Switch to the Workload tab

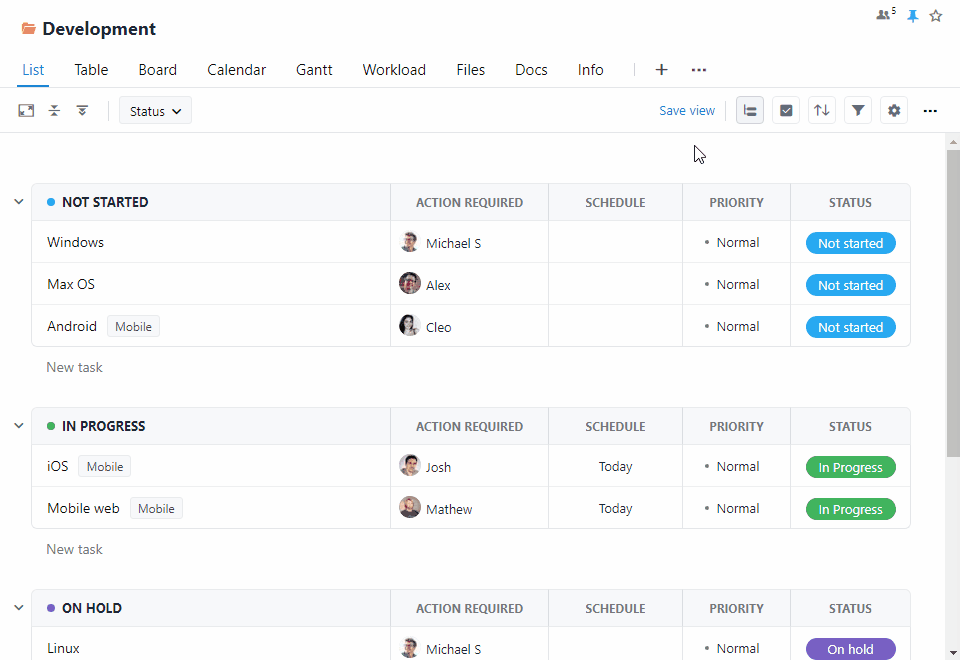coord(394,70)
